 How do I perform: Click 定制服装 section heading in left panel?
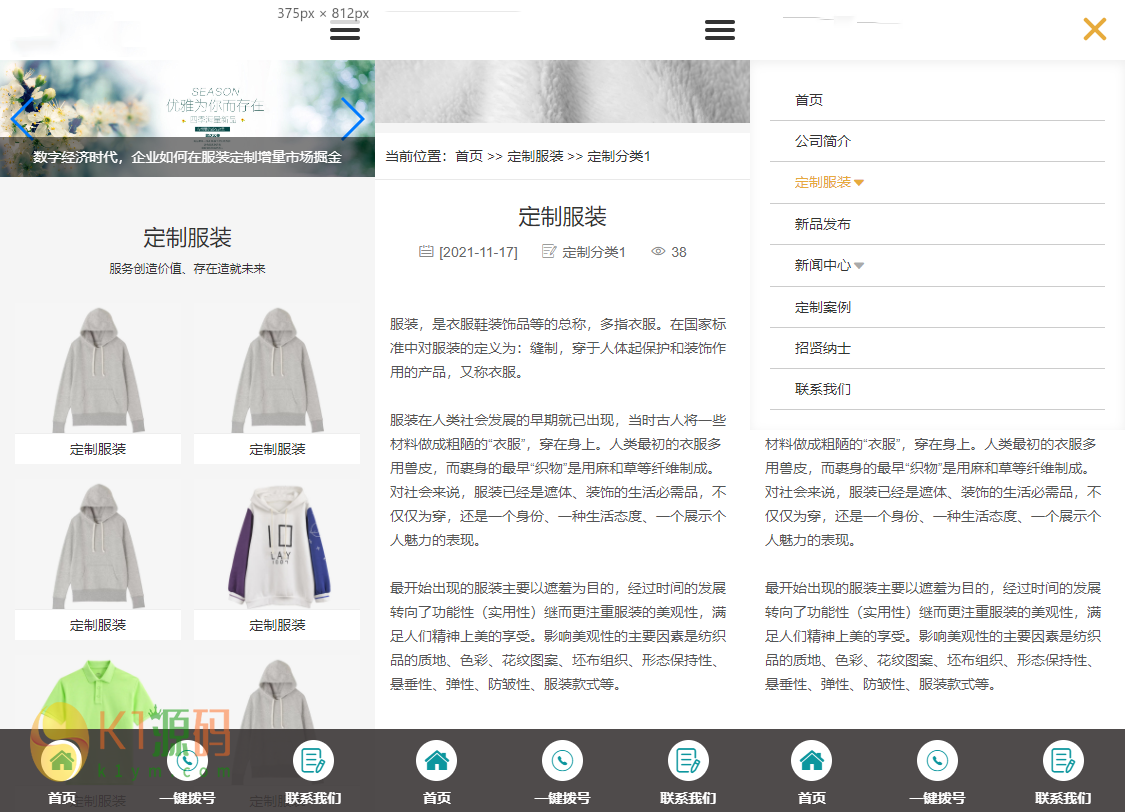(187, 237)
